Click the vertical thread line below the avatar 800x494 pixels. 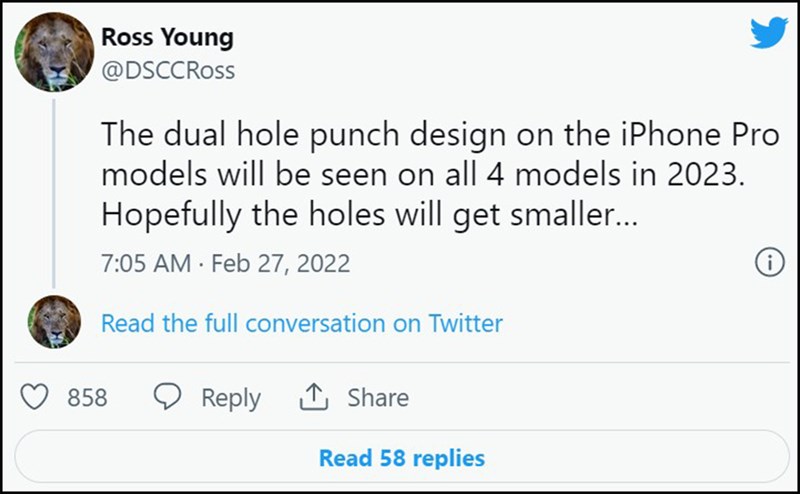(x=54, y=194)
